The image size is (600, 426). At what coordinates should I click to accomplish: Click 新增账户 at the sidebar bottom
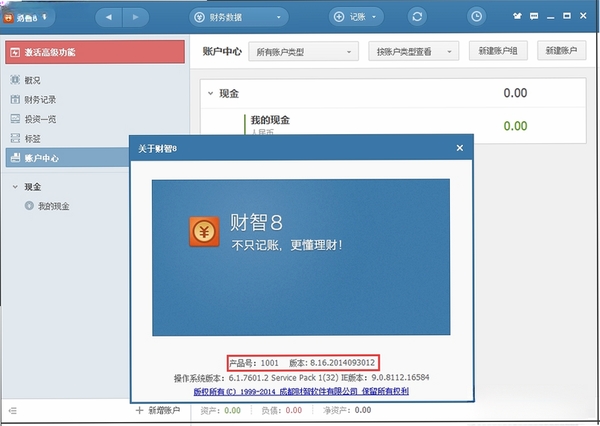158,410
